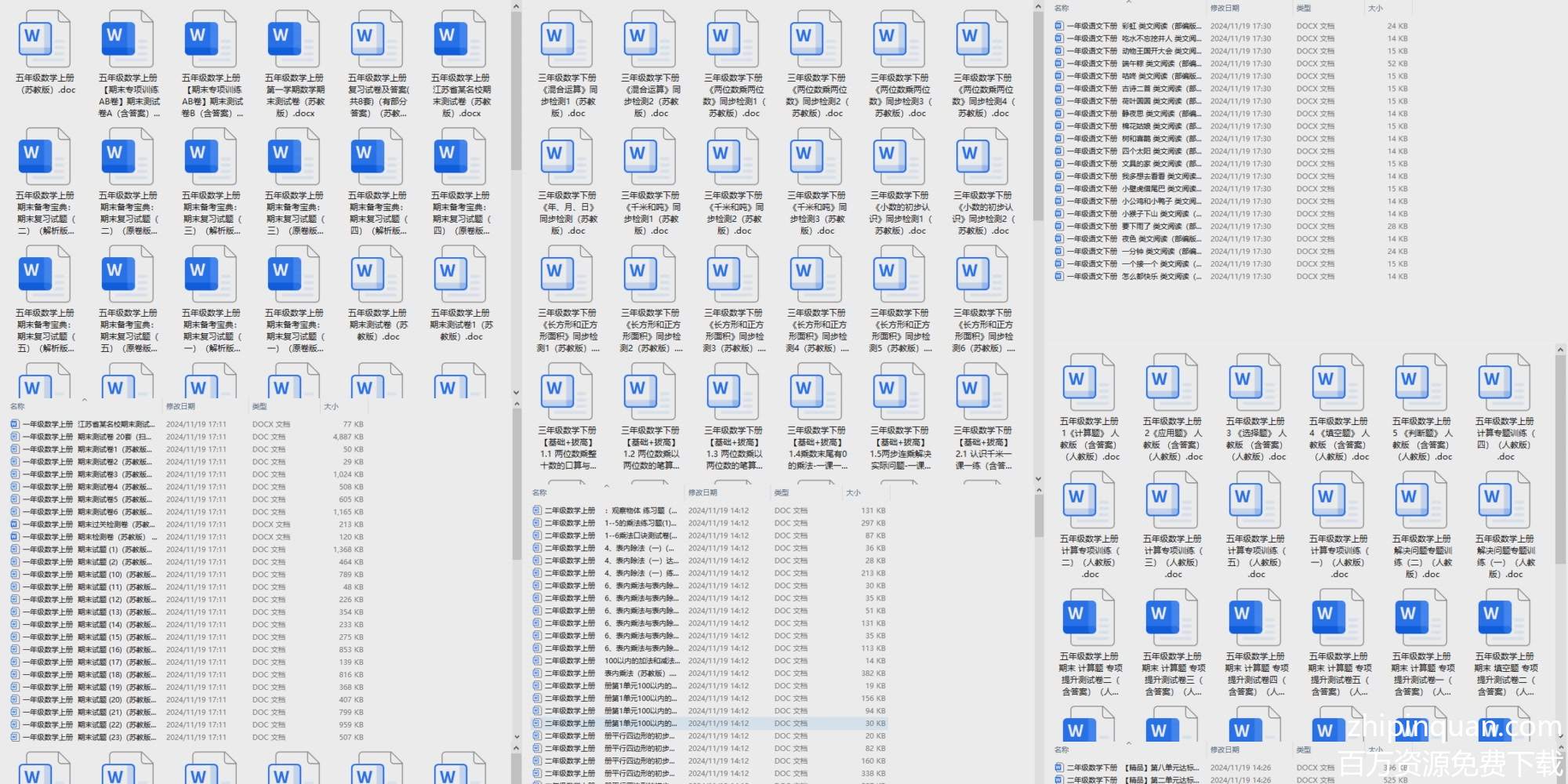Viewport: 1568px width, 784px height.
Task: Click scroll-up arrow of top-left icon pane
Action: pyautogui.click(x=516, y=6)
